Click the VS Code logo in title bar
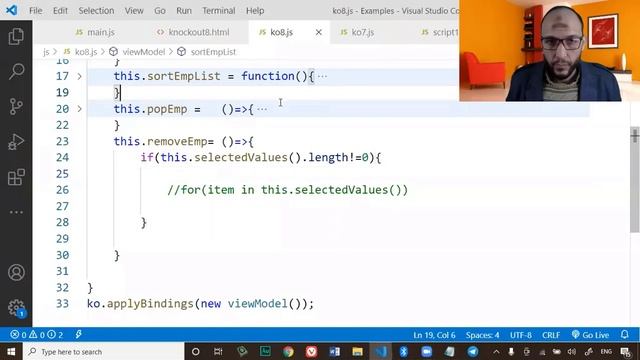The height and width of the screenshot is (360, 640). click(x=12, y=10)
